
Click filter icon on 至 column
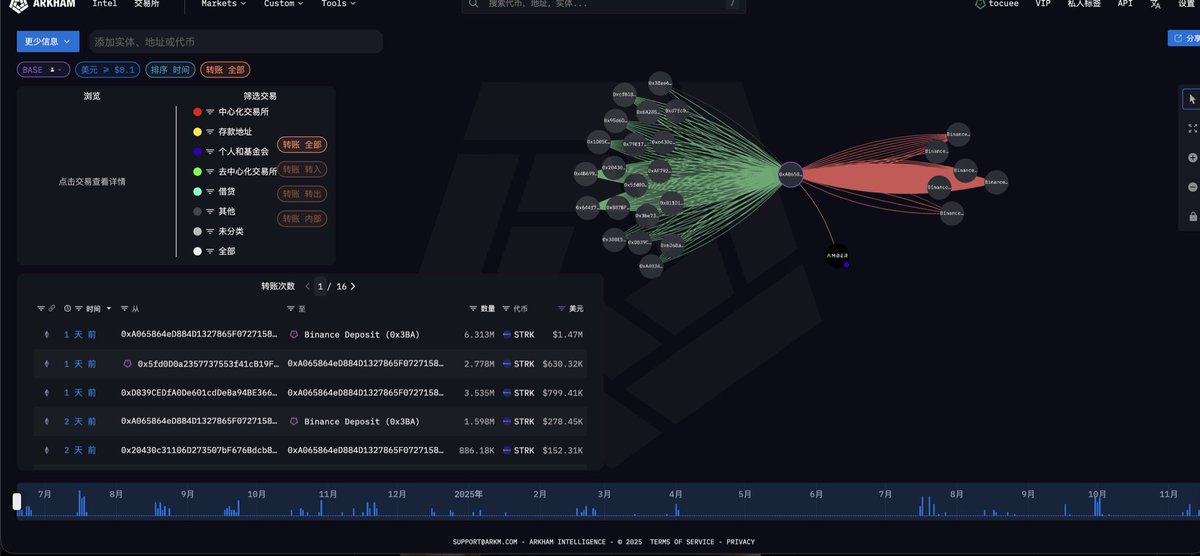pos(290,309)
